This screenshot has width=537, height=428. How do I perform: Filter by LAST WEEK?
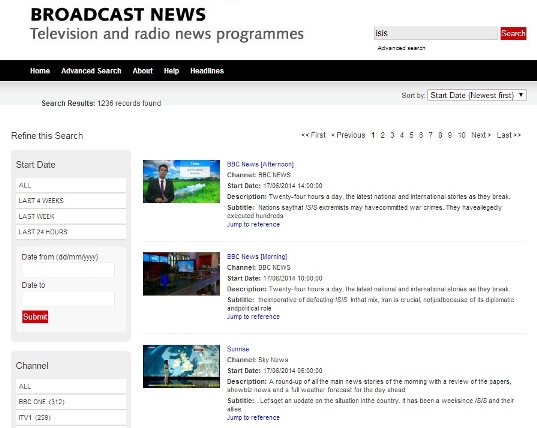click(71, 216)
